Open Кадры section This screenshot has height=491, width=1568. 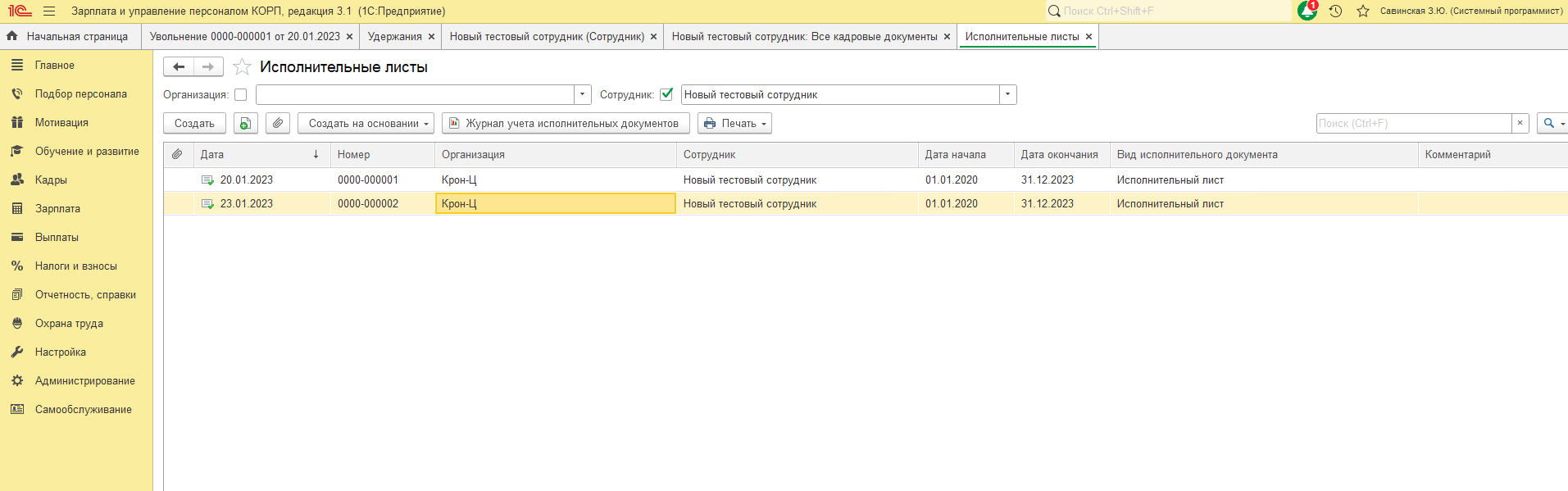pos(51,180)
